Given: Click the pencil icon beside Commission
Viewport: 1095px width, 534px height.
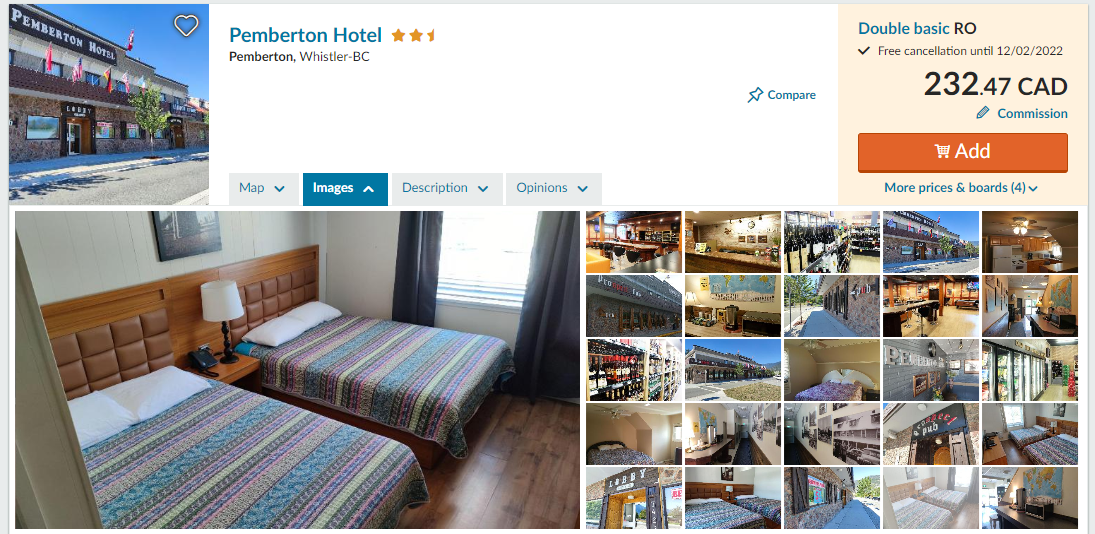Looking at the screenshot, I should [x=983, y=112].
